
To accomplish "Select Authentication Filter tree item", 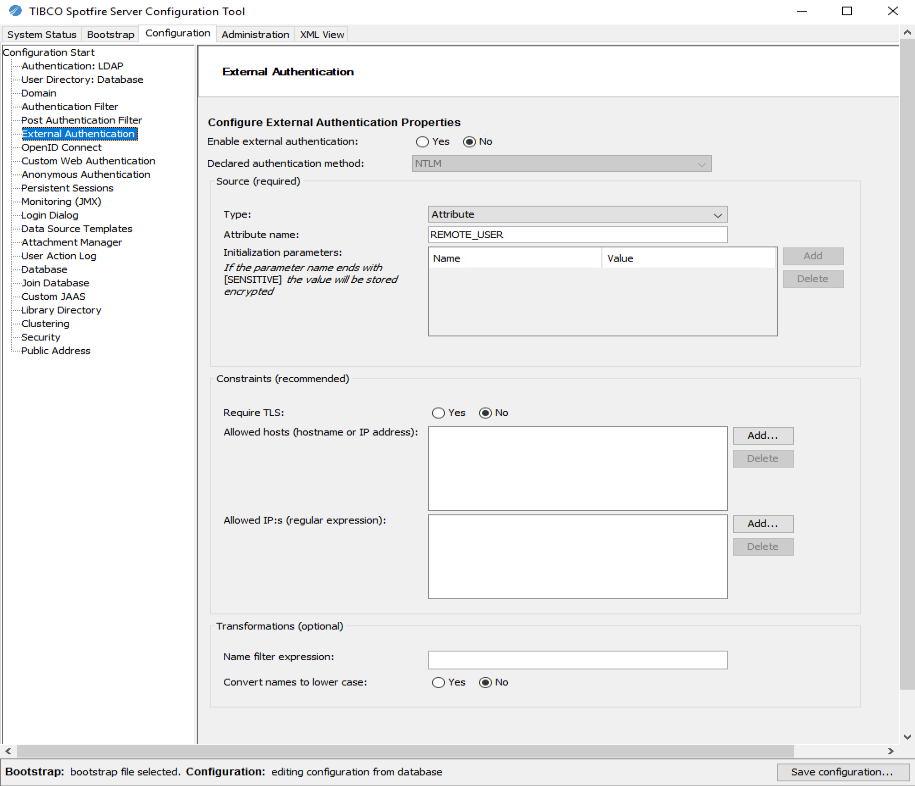I will 69,107.
